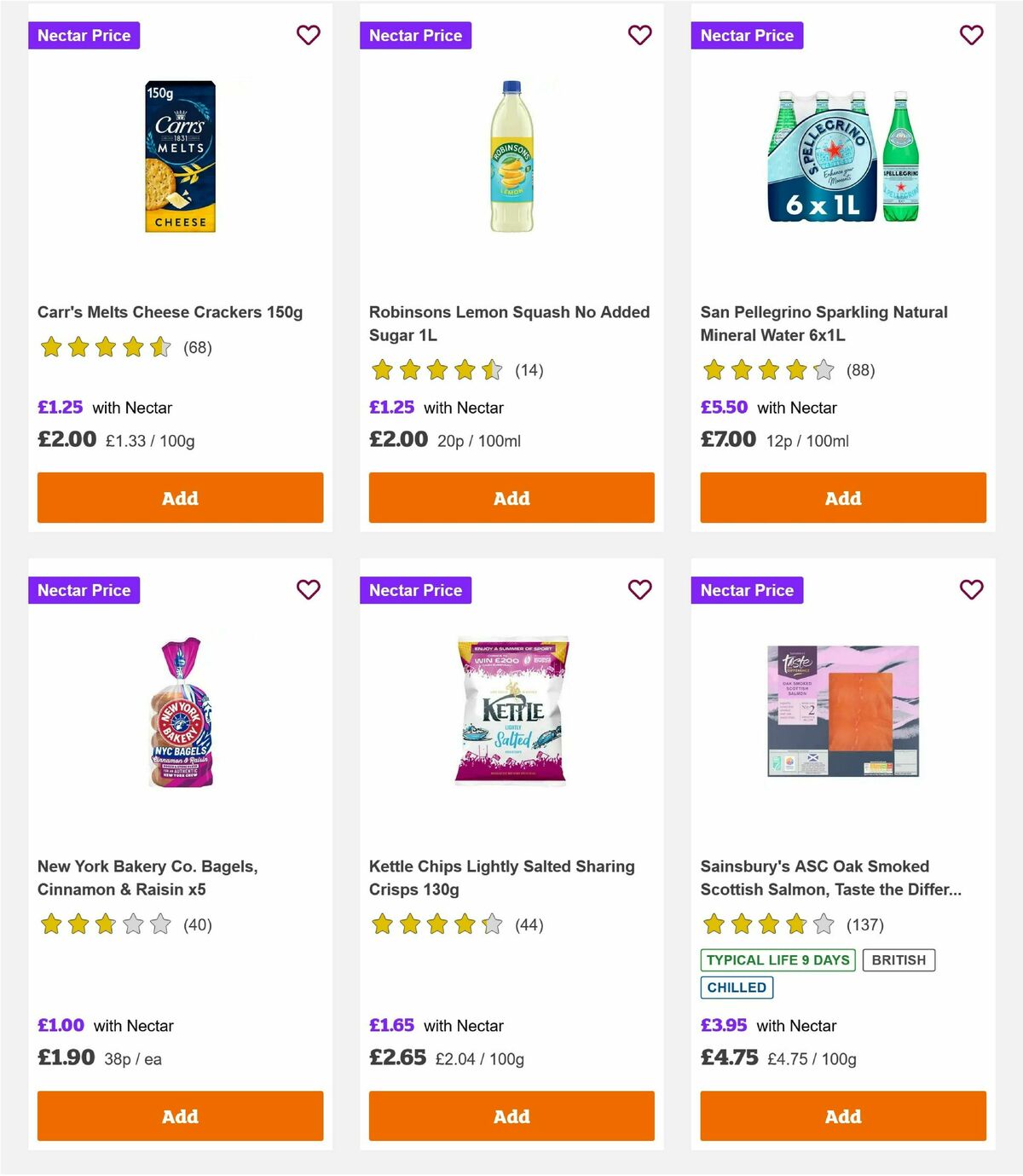Click the heart icon on Robinsons Lemon Squash
This screenshot has height=1176, width=1023.
pyautogui.click(x=639, y=35)
